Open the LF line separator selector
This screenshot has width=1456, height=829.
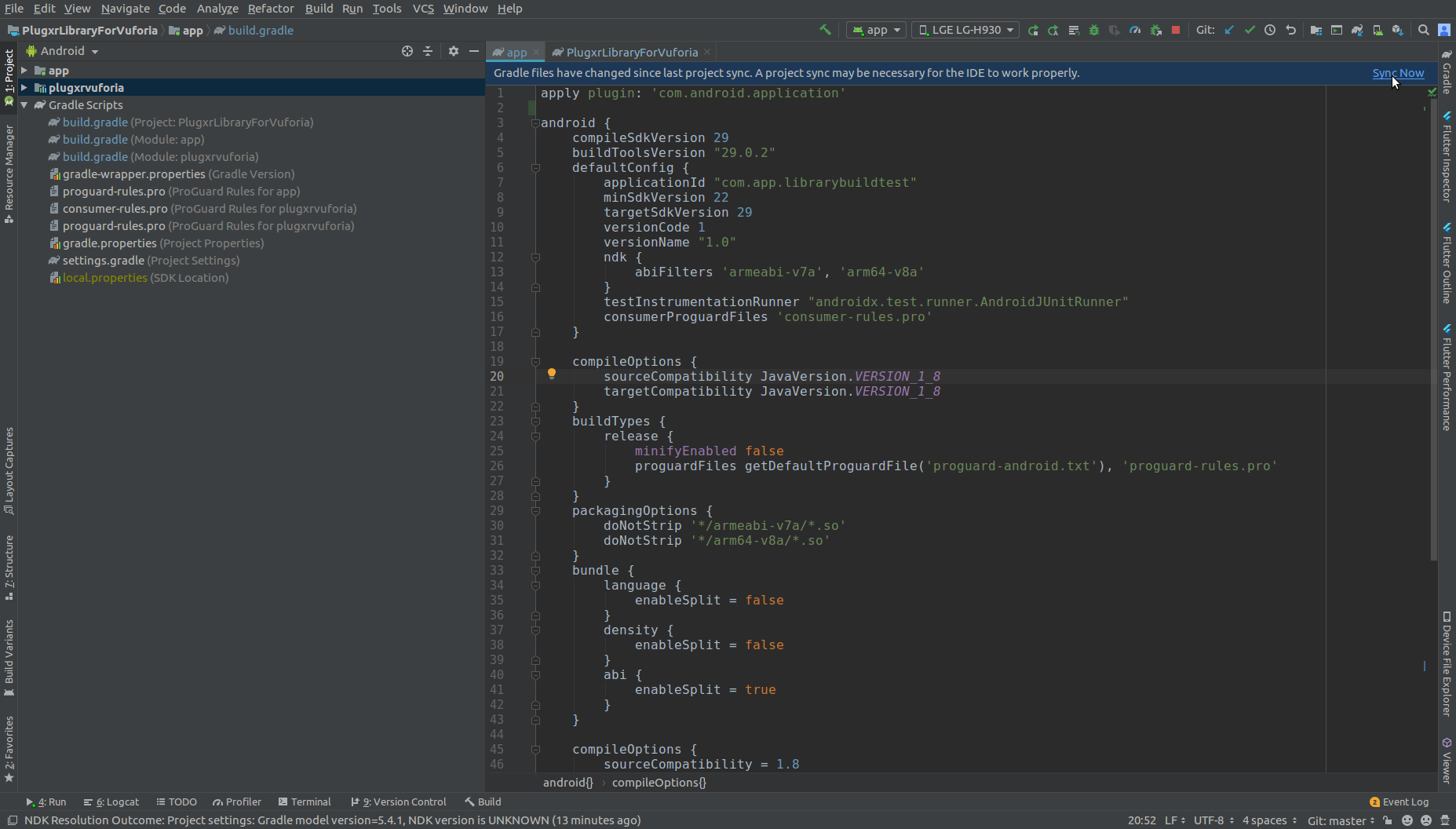[1175, 820]
